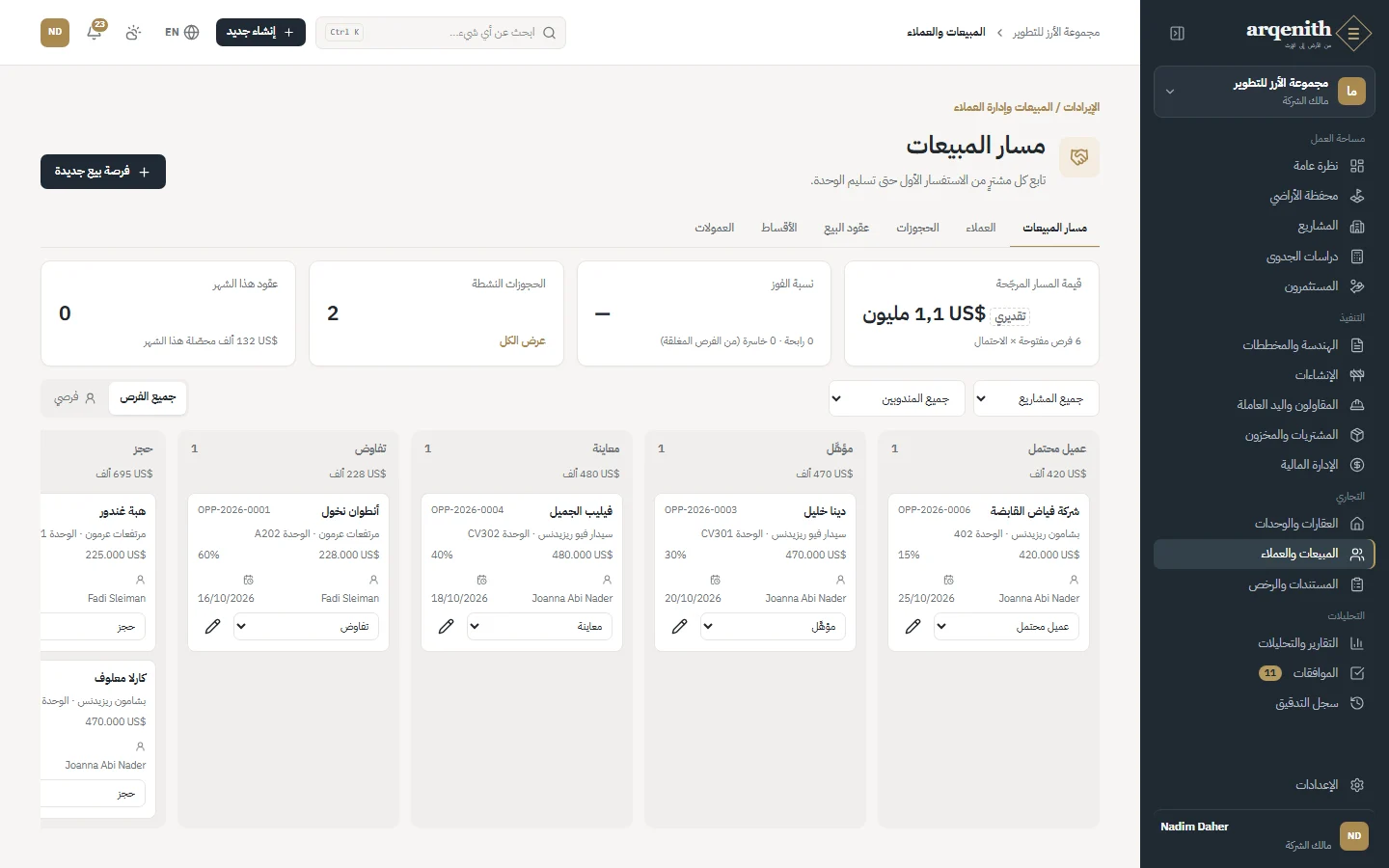This screenshot has height=868, width=1389.
Task: Edit the أنطوان نخول opportunity with pencil icon
Action: pyautogui.click(x=213, y=626)
